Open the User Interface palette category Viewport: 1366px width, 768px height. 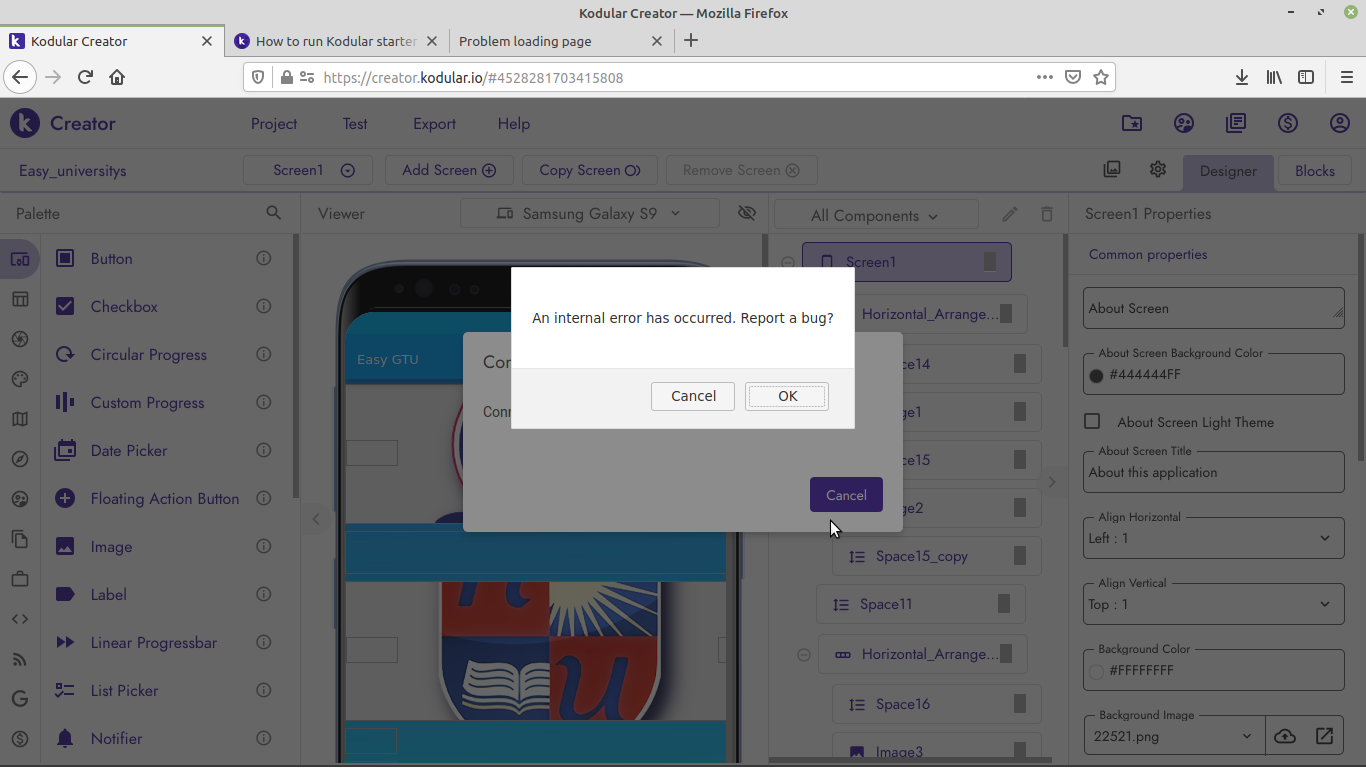click(x=20, y=259)
